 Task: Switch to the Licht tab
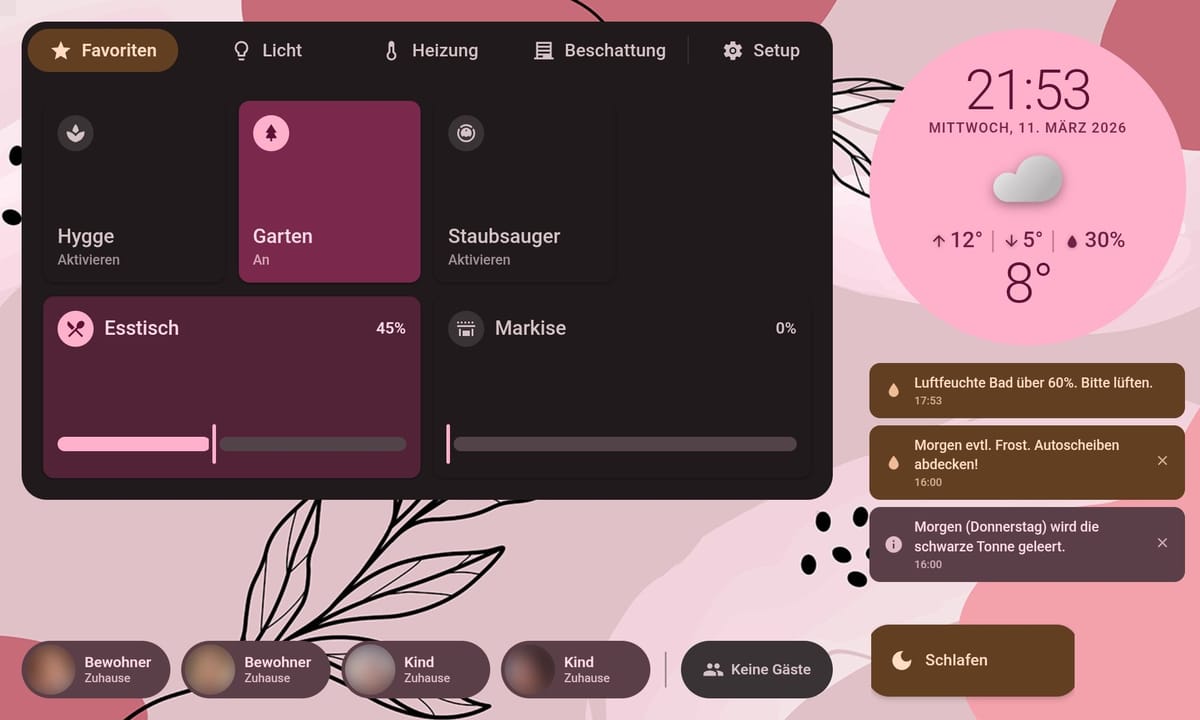pos(267,50)
